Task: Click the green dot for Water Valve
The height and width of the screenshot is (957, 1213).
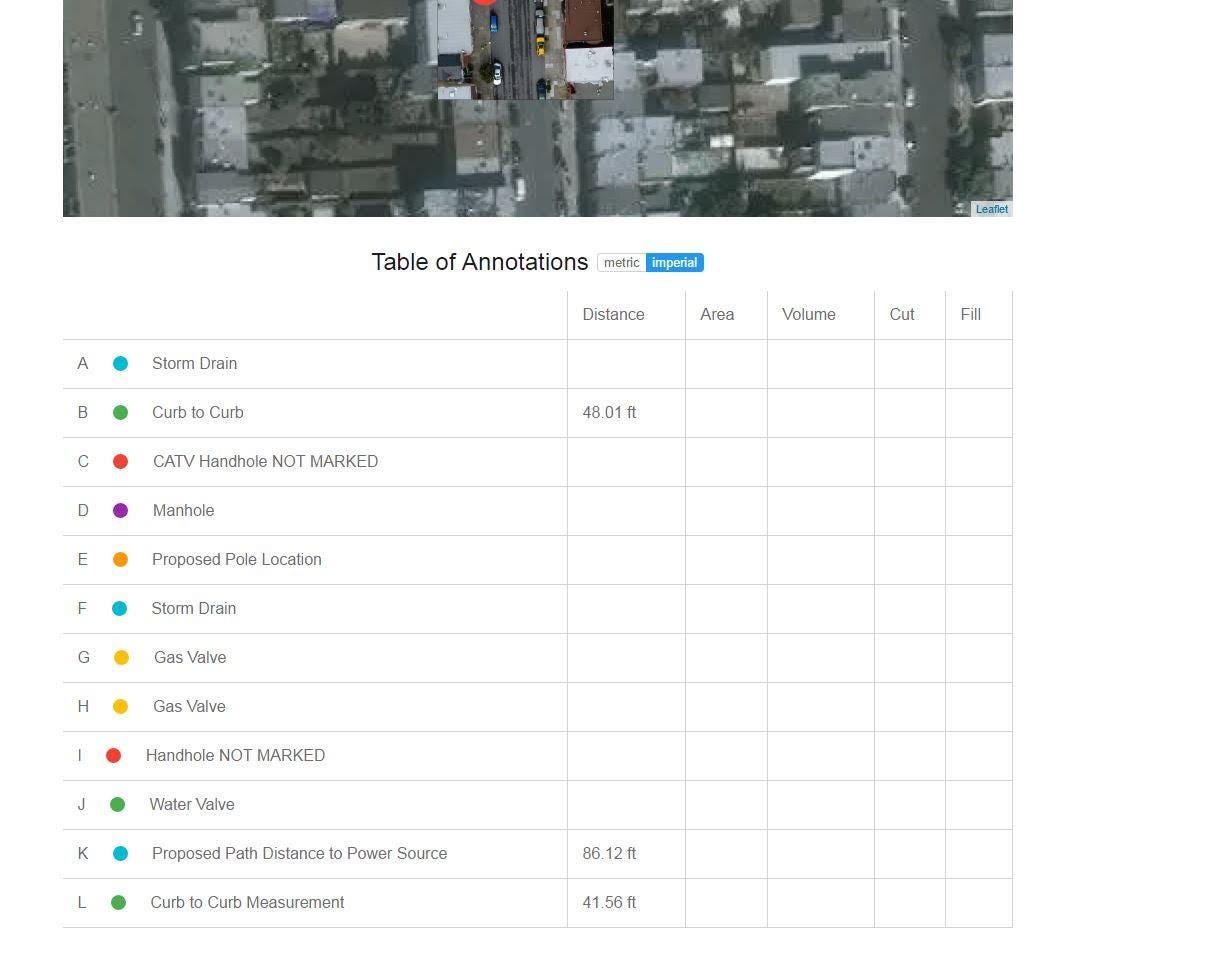Action: 117,805
